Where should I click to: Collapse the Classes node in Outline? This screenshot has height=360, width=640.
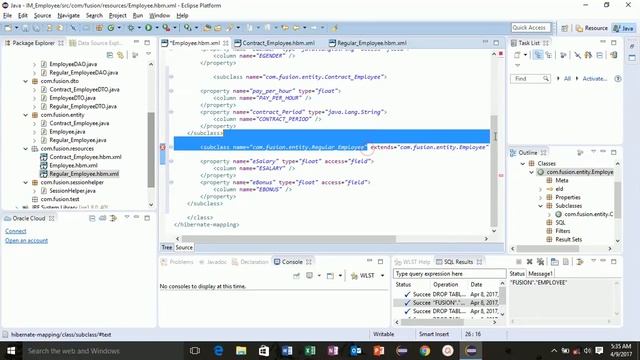tap(522, 163)
